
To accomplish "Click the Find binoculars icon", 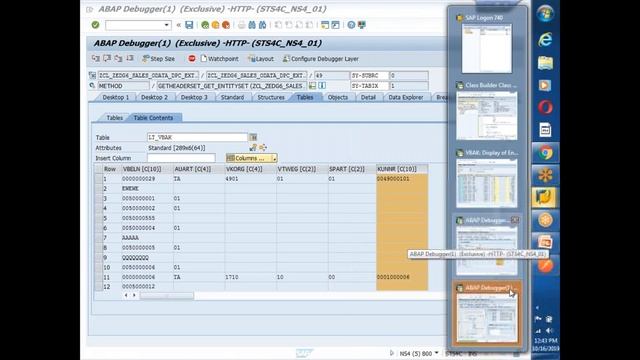I will pyautogui.click(x=252, y=25).
